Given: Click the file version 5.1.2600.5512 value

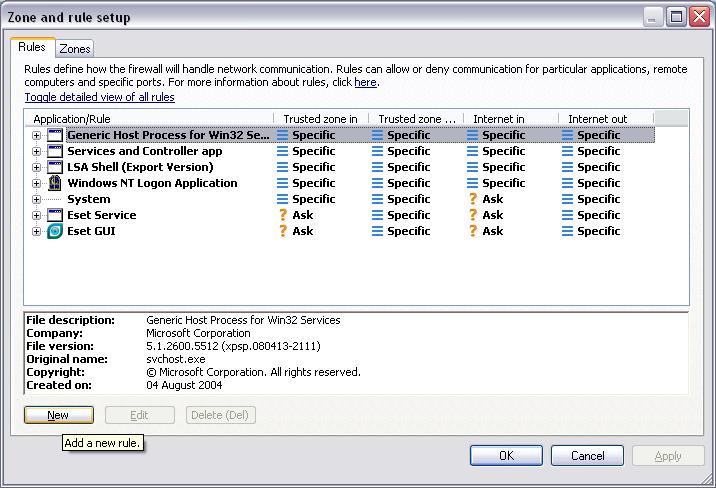Looking at the screenshot, I should (233, 346).
